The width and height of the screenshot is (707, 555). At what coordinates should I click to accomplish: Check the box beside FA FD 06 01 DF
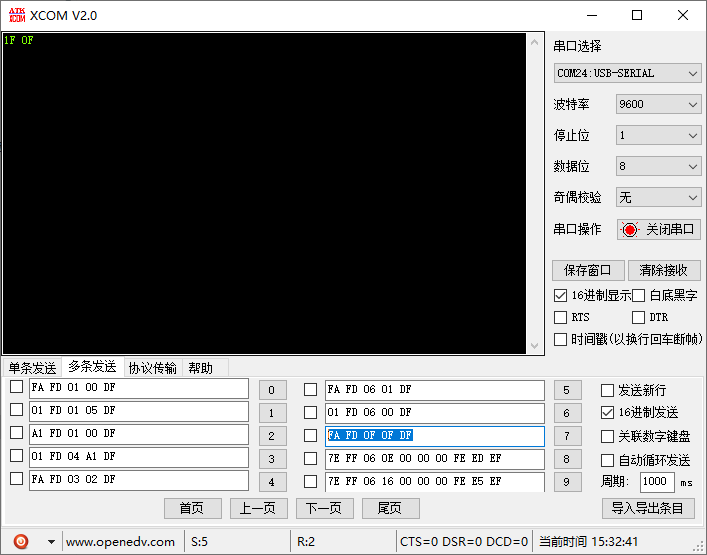click(310, 390)
